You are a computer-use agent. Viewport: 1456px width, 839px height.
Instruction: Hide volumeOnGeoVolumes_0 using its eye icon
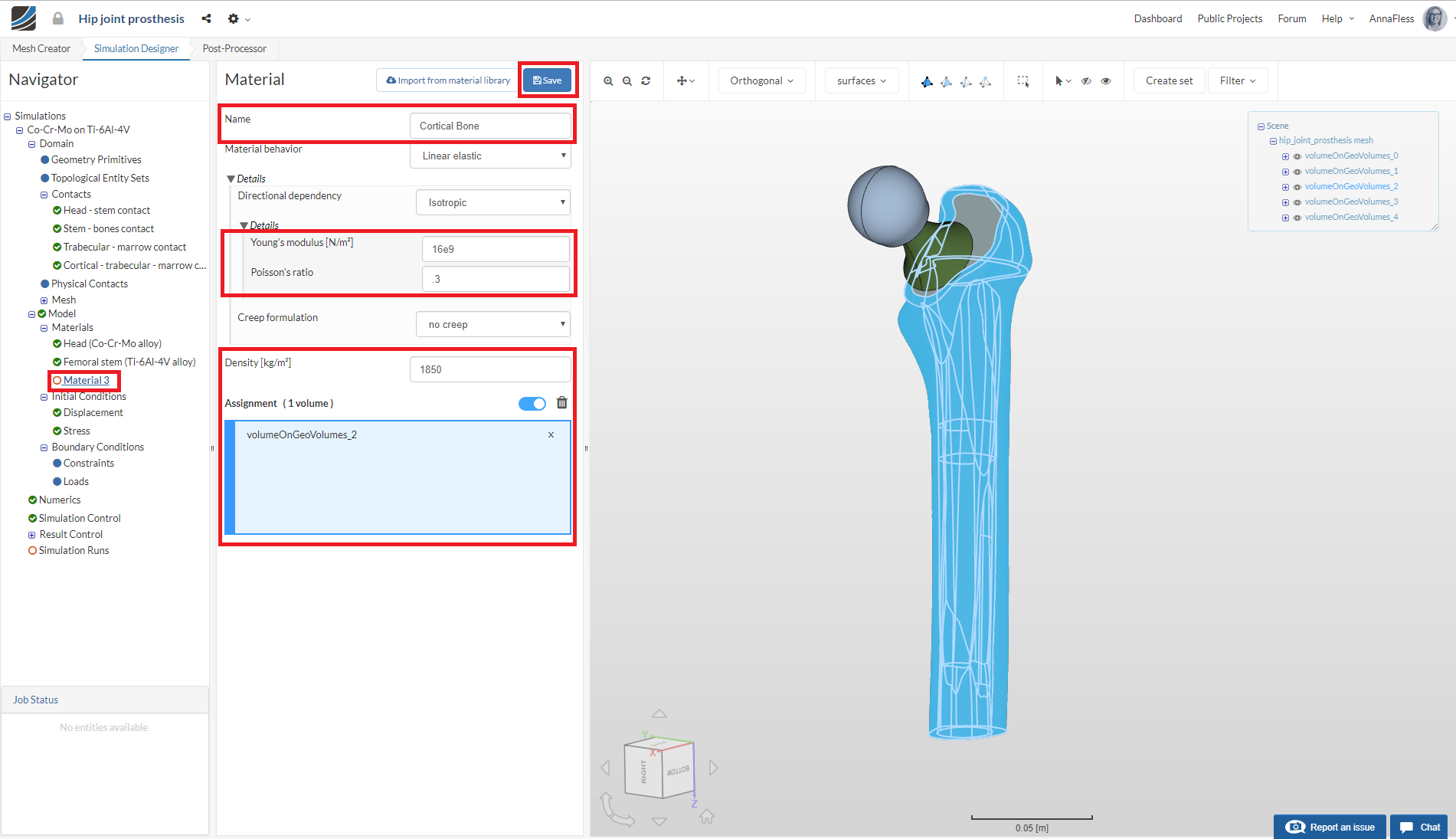1297,156
